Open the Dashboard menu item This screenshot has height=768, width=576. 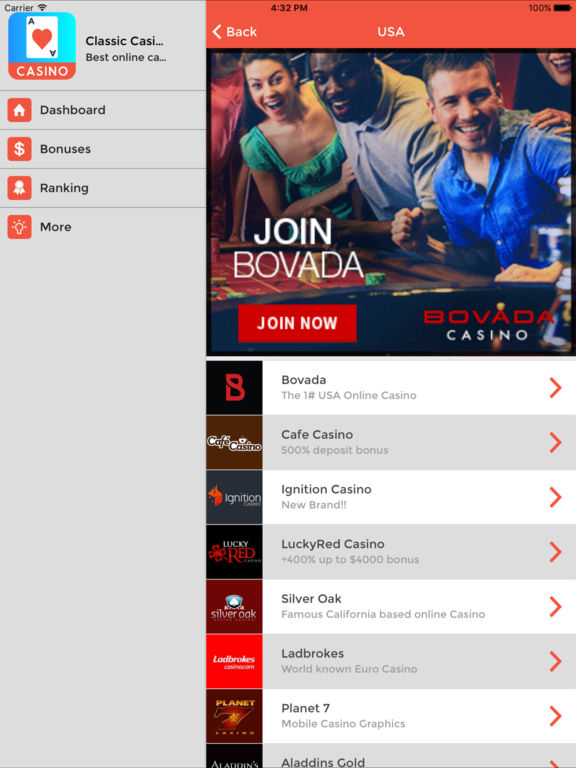tap(103, 110)
